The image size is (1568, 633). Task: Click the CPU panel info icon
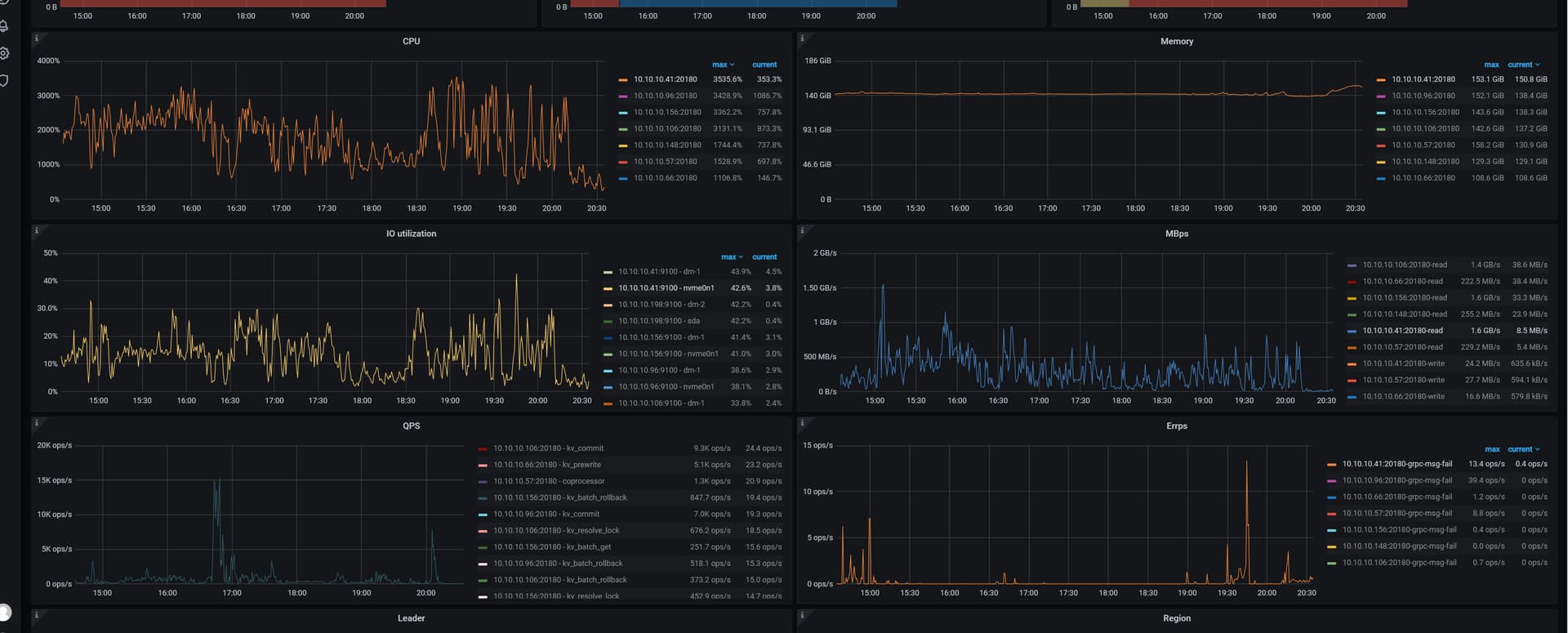coord(37,38)
